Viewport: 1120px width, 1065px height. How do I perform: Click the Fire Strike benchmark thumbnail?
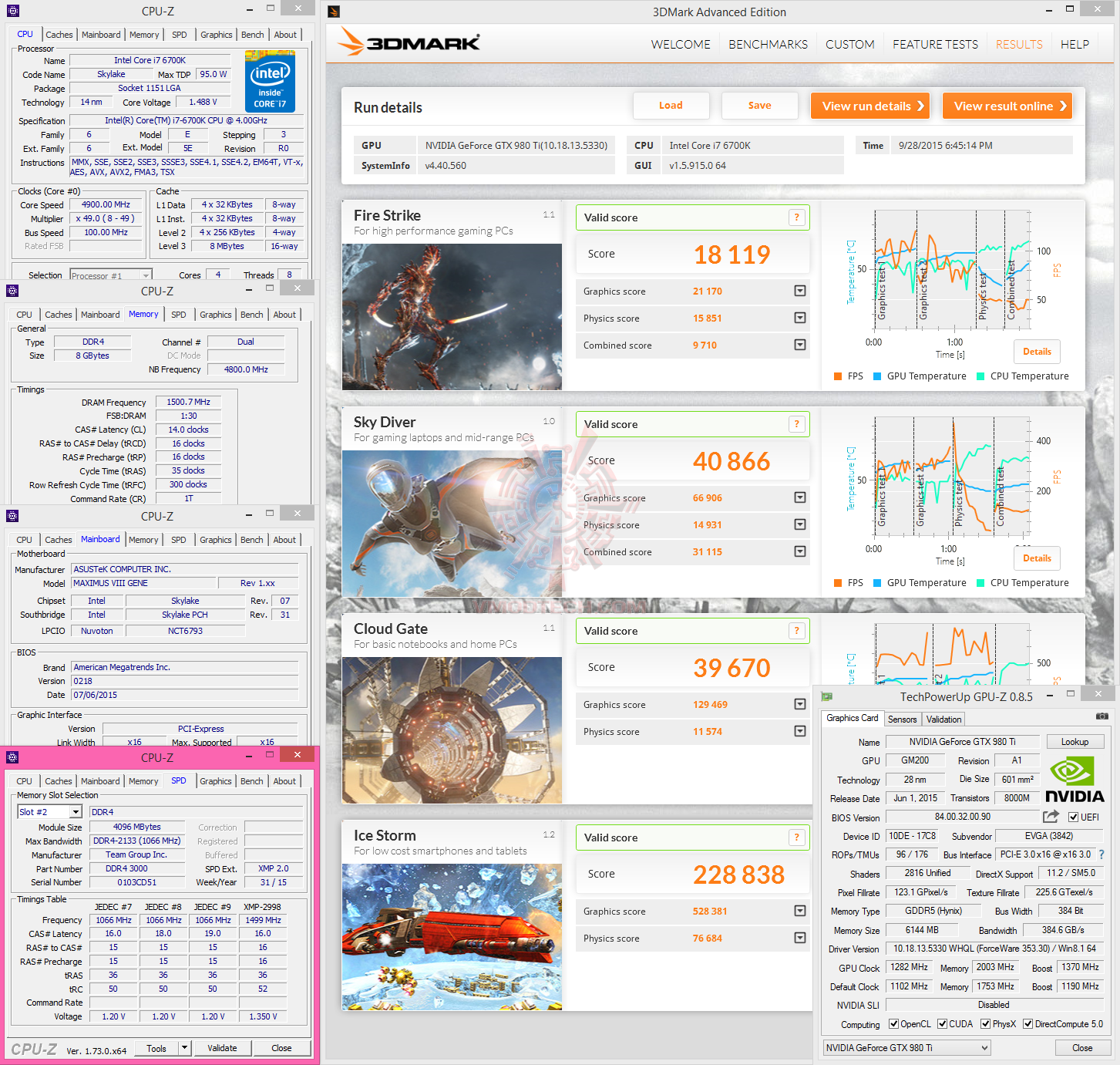pos(452,317)
